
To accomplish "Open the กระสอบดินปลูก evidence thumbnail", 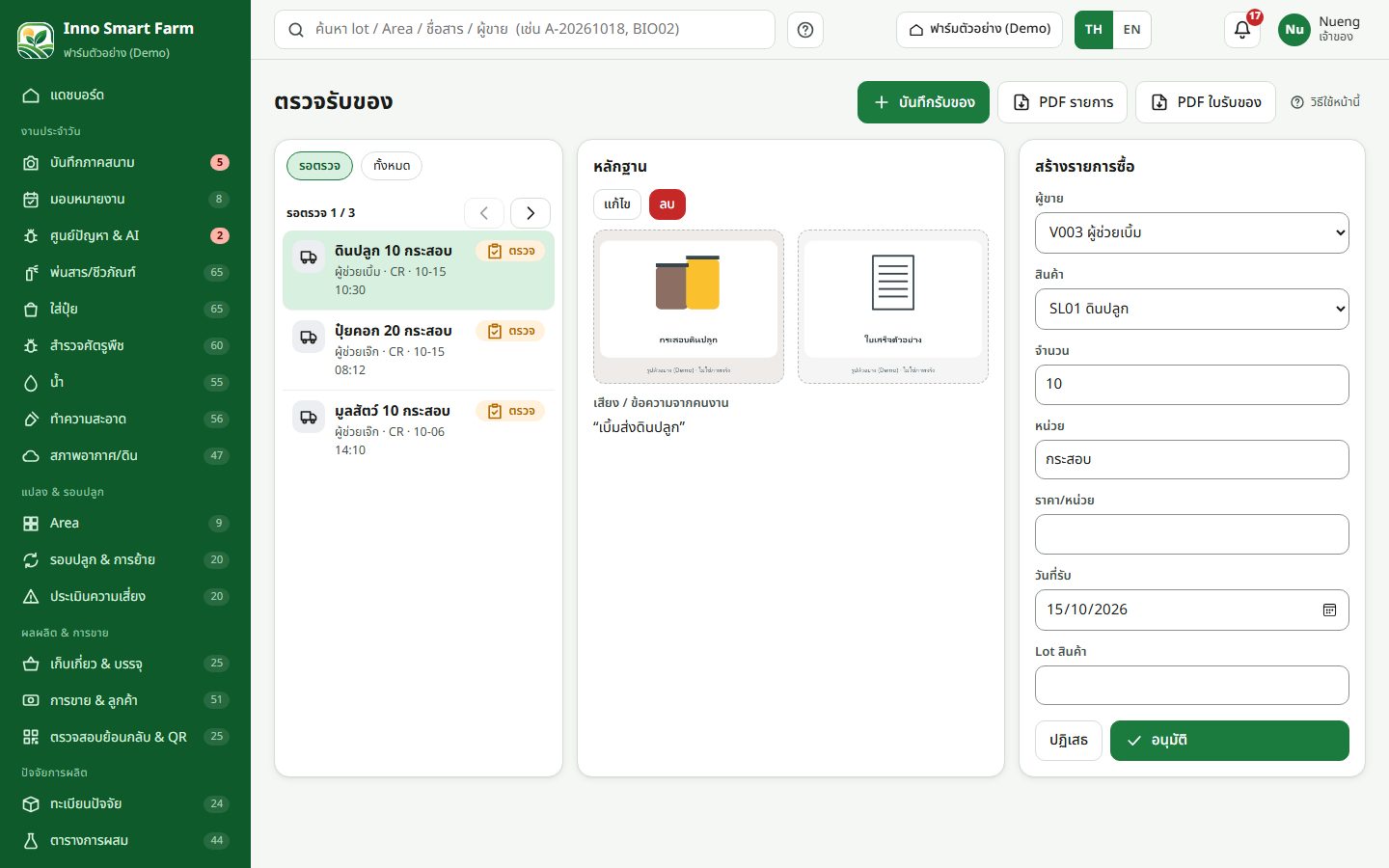I will tap(689, 307).
